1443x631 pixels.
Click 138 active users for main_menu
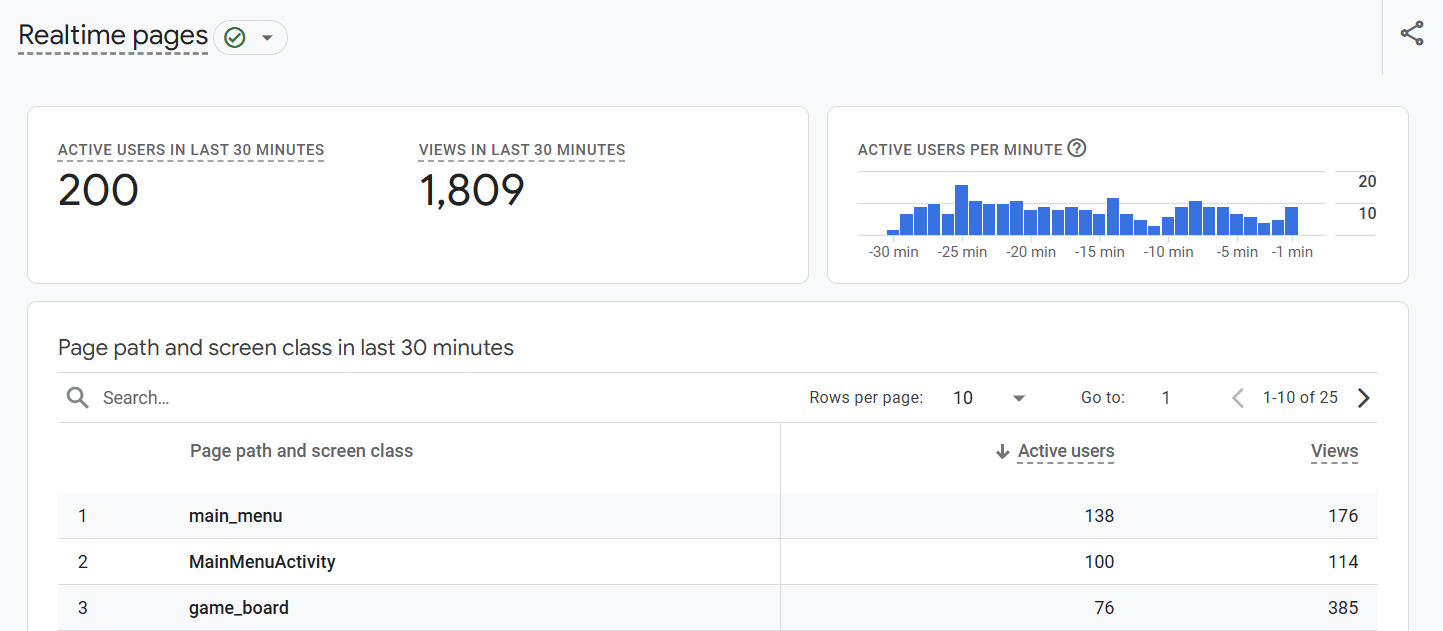1099,516
